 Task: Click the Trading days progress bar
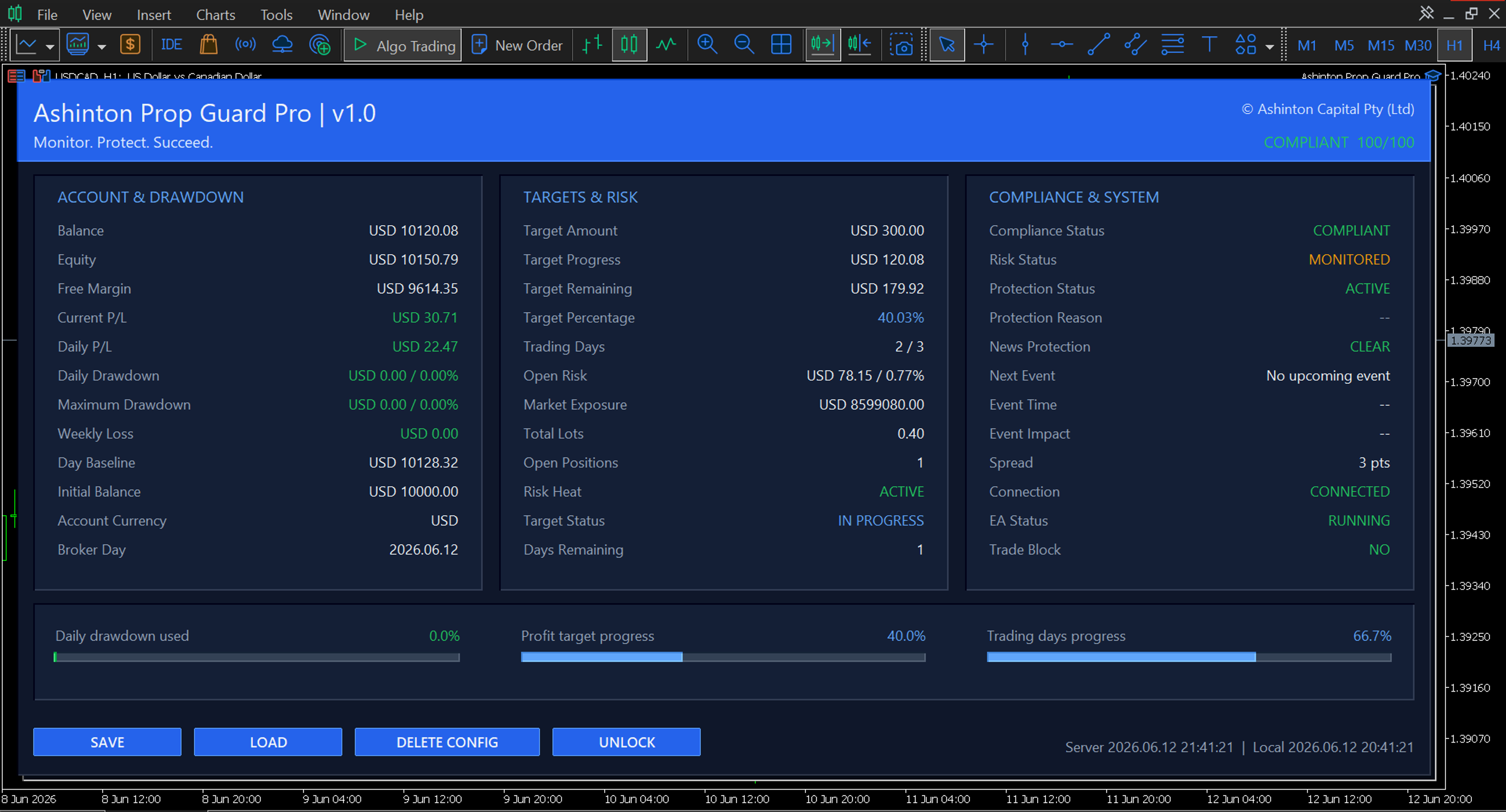coord(1189,657)
